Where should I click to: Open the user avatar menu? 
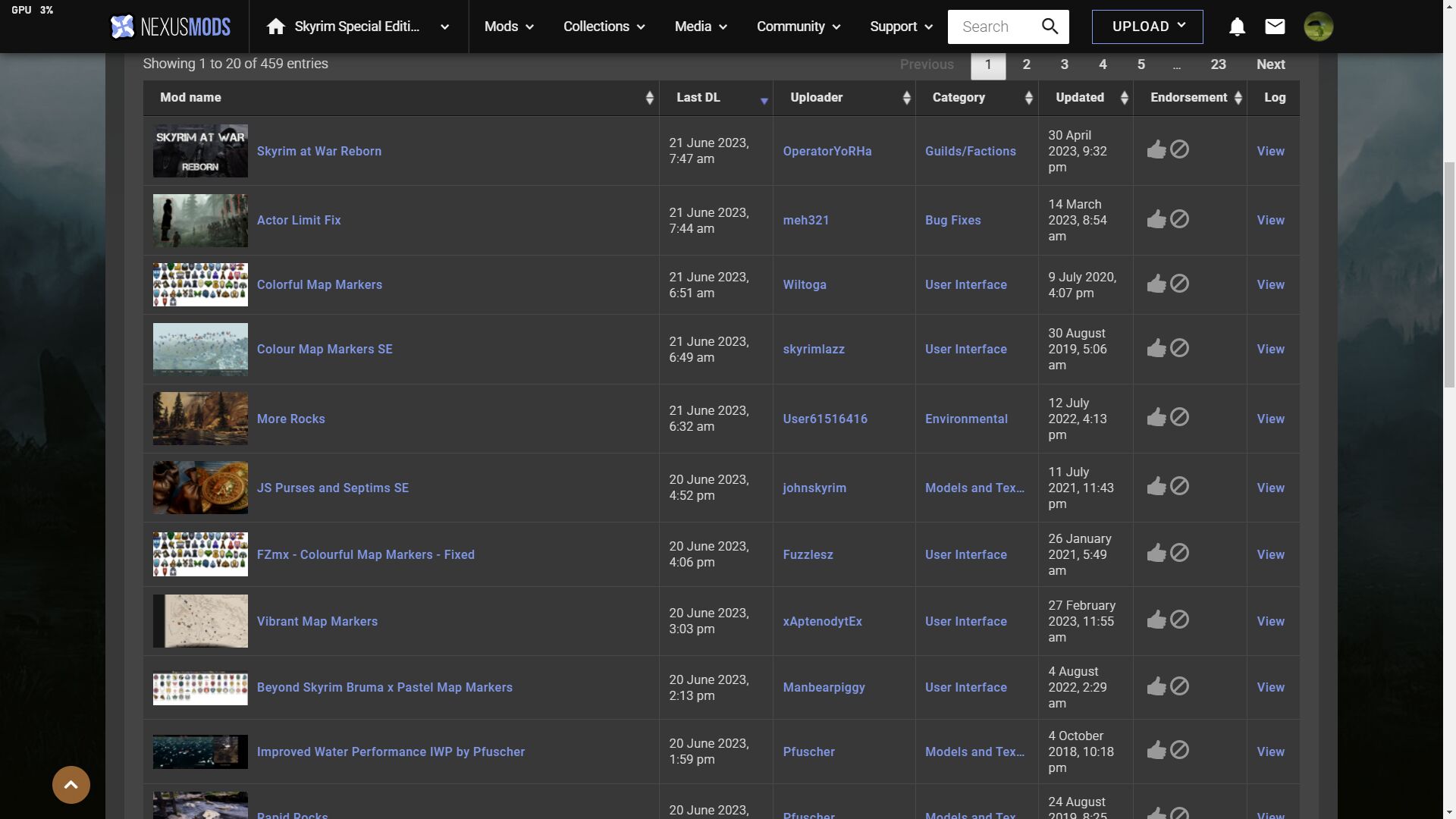[1319, 27]
